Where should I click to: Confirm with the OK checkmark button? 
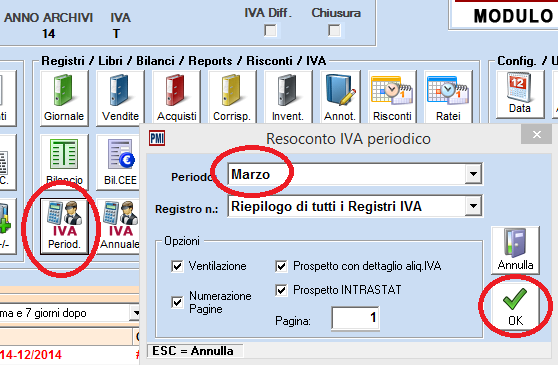[x=515, y=307]
